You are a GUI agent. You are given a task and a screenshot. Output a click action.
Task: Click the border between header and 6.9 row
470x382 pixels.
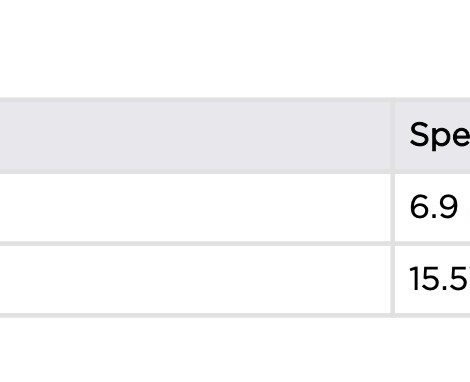235,172
